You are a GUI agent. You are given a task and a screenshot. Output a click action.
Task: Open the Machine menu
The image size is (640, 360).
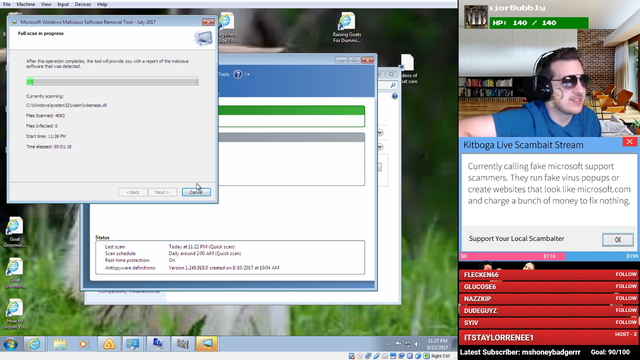(25, 4)
